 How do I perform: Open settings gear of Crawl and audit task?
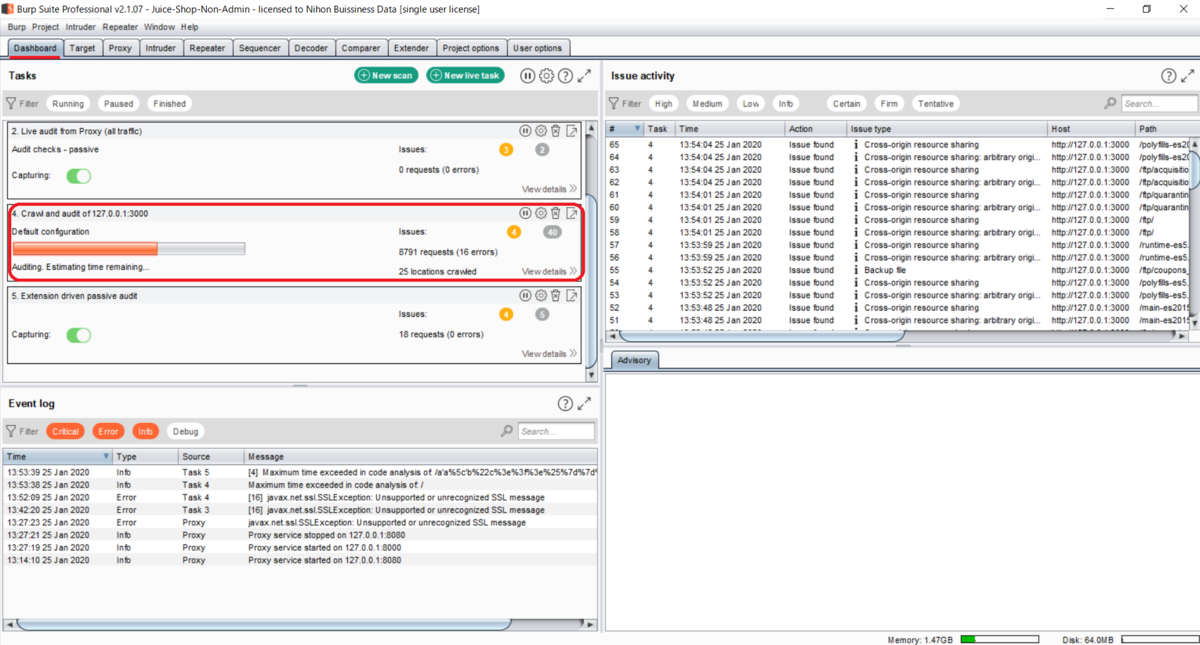tap(541, 213)
